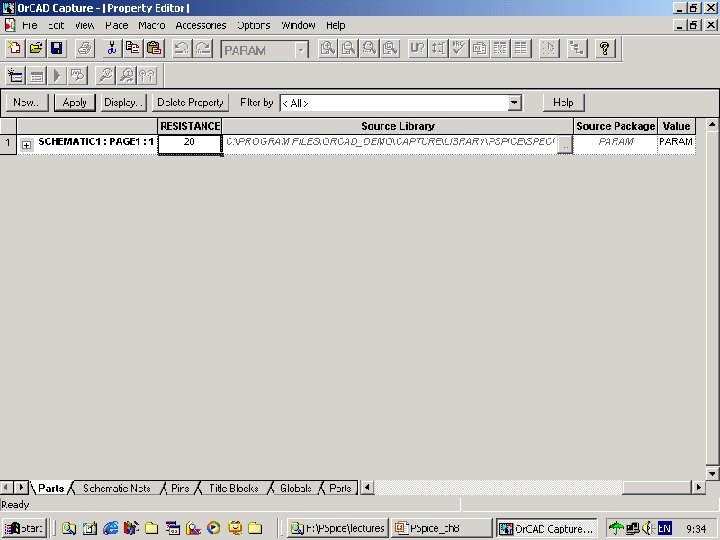
Task: Click the Zoom to All icon
Action: (390, 48)
